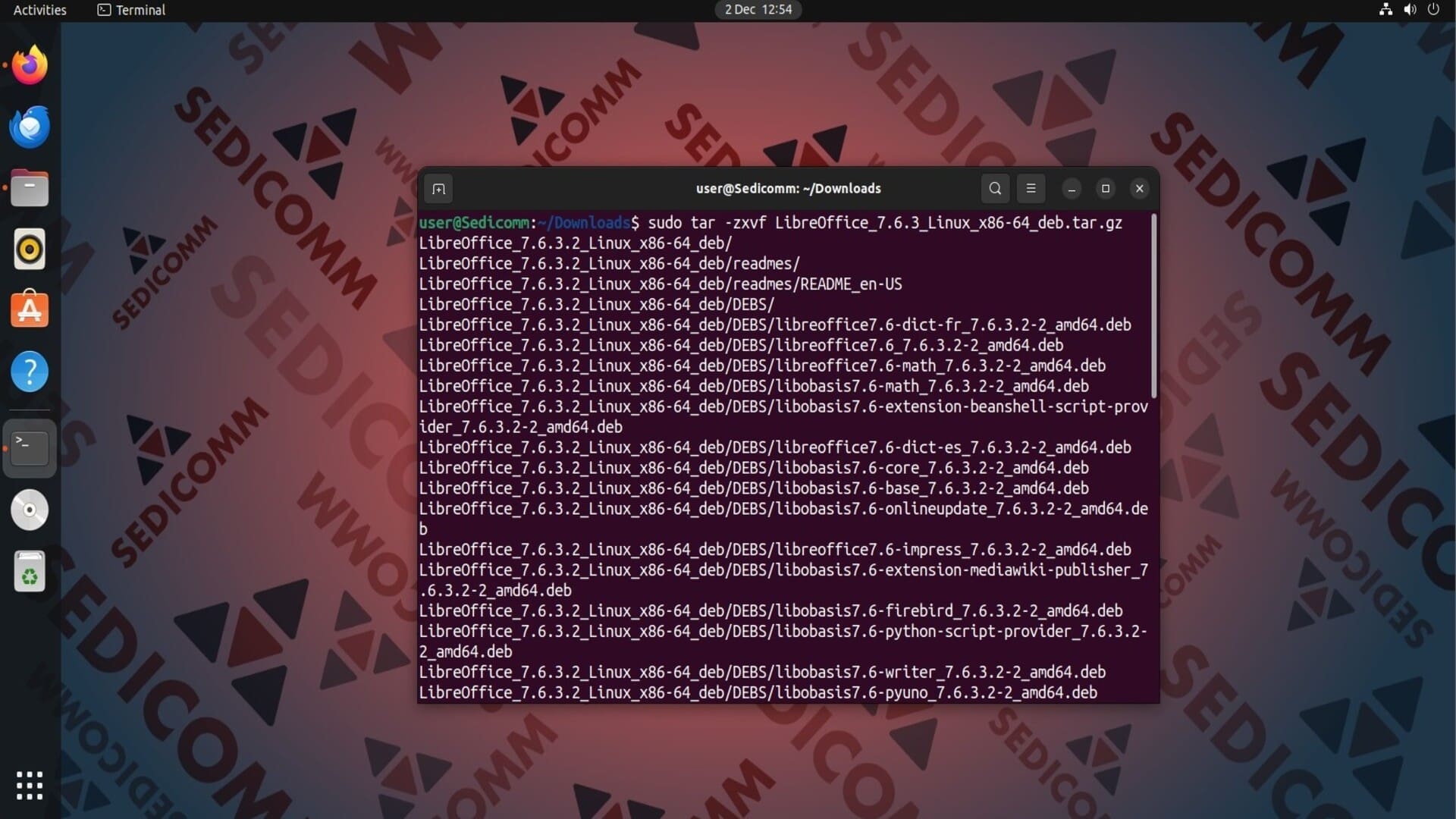Click the power icon in the top bar
This screenshot has height=819, width=1456.
[x=1433, y=10]
